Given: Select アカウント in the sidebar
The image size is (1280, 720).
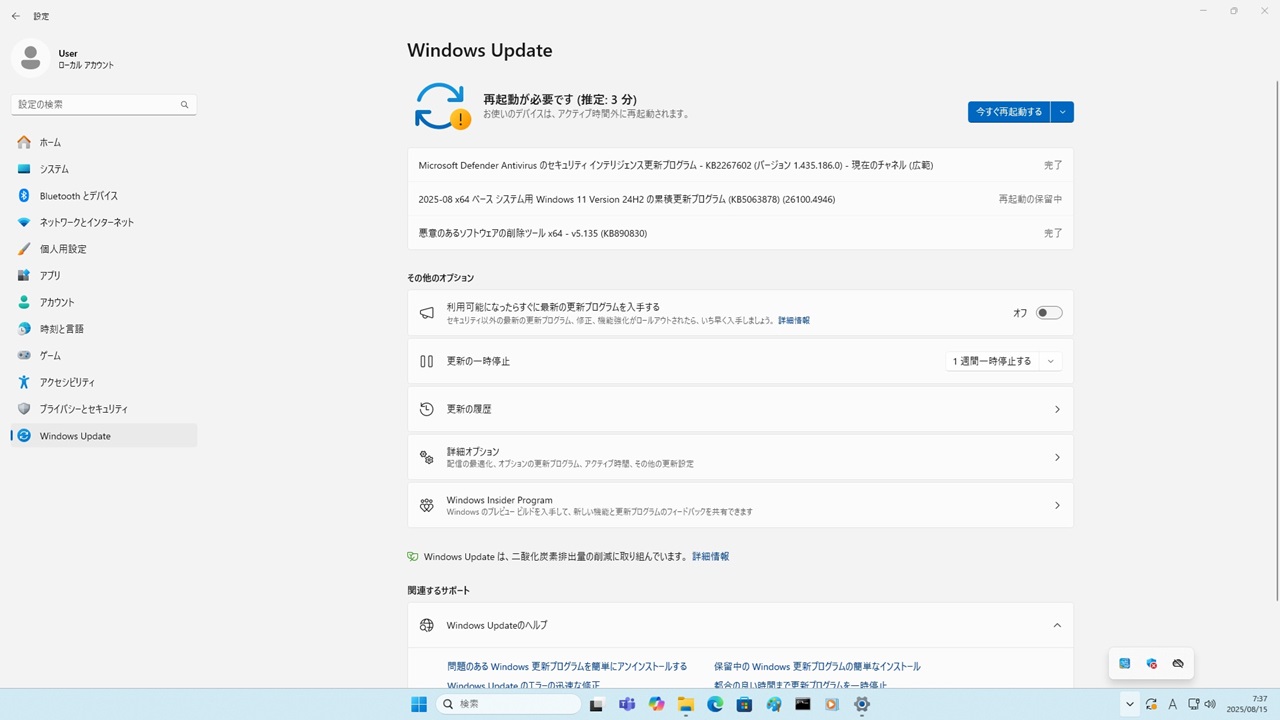Looking at the screenshot, I should tap(104, 302).
